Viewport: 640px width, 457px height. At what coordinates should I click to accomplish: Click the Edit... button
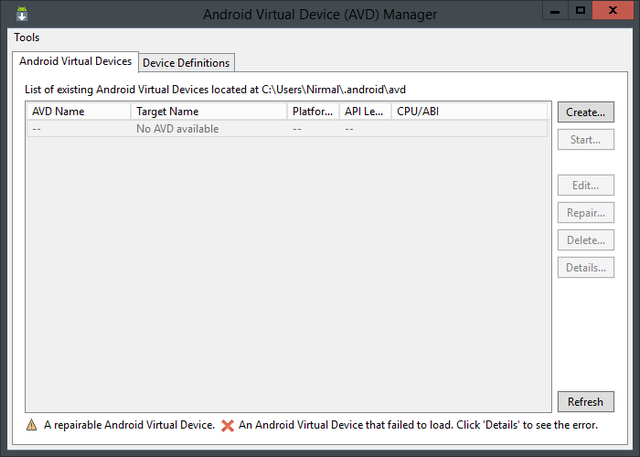tap(586, 185)
